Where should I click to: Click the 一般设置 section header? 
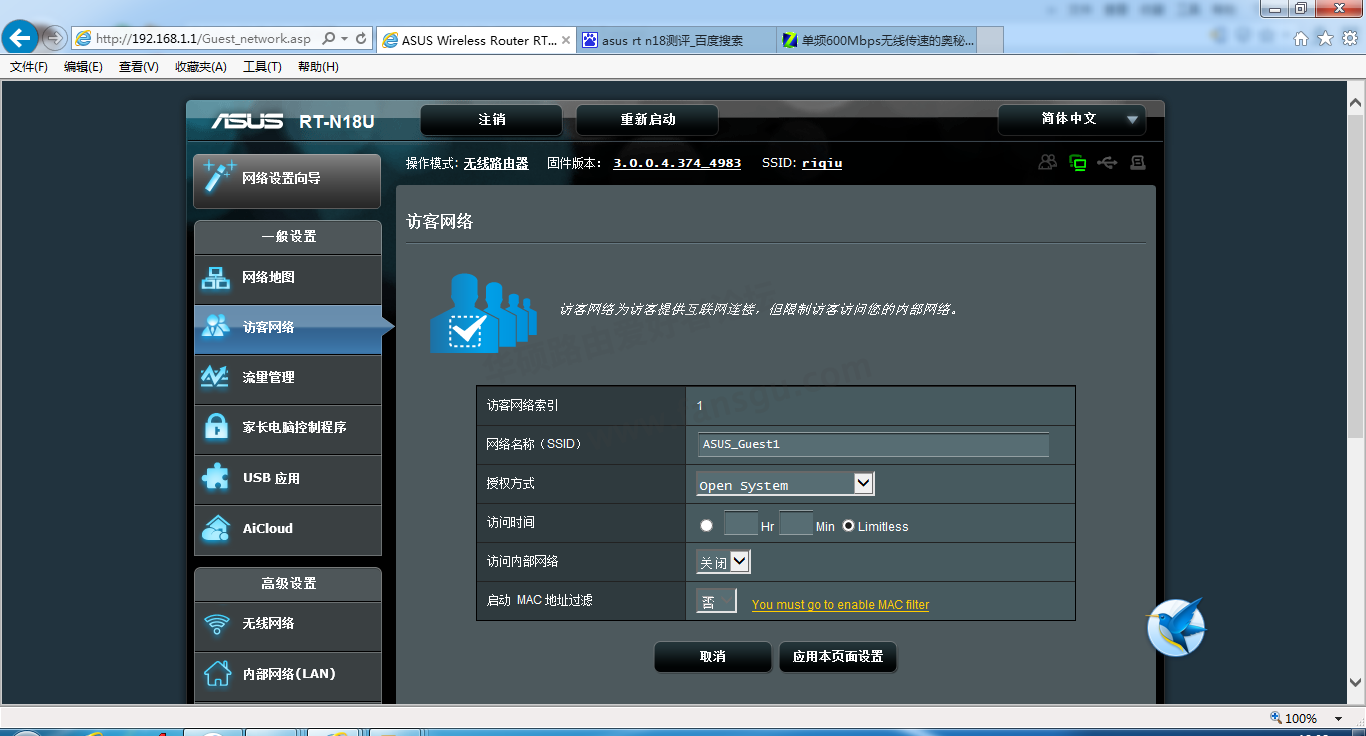tap(288, 237)
